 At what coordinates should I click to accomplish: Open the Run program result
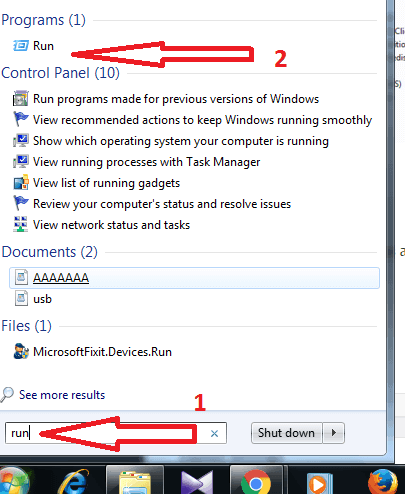pyautogui.click(x=33, y=46)
